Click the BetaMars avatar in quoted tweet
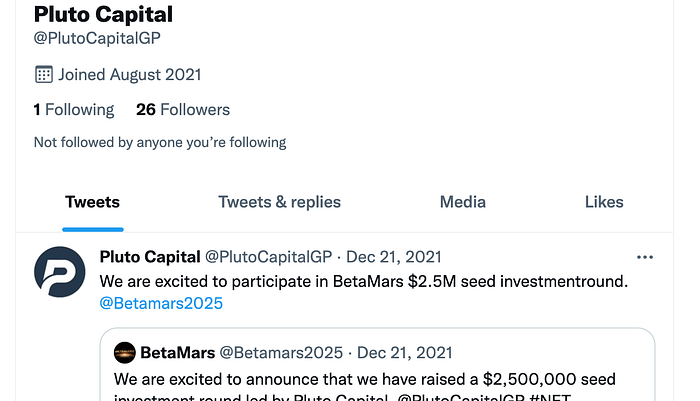700x401 pixels. 125,353
